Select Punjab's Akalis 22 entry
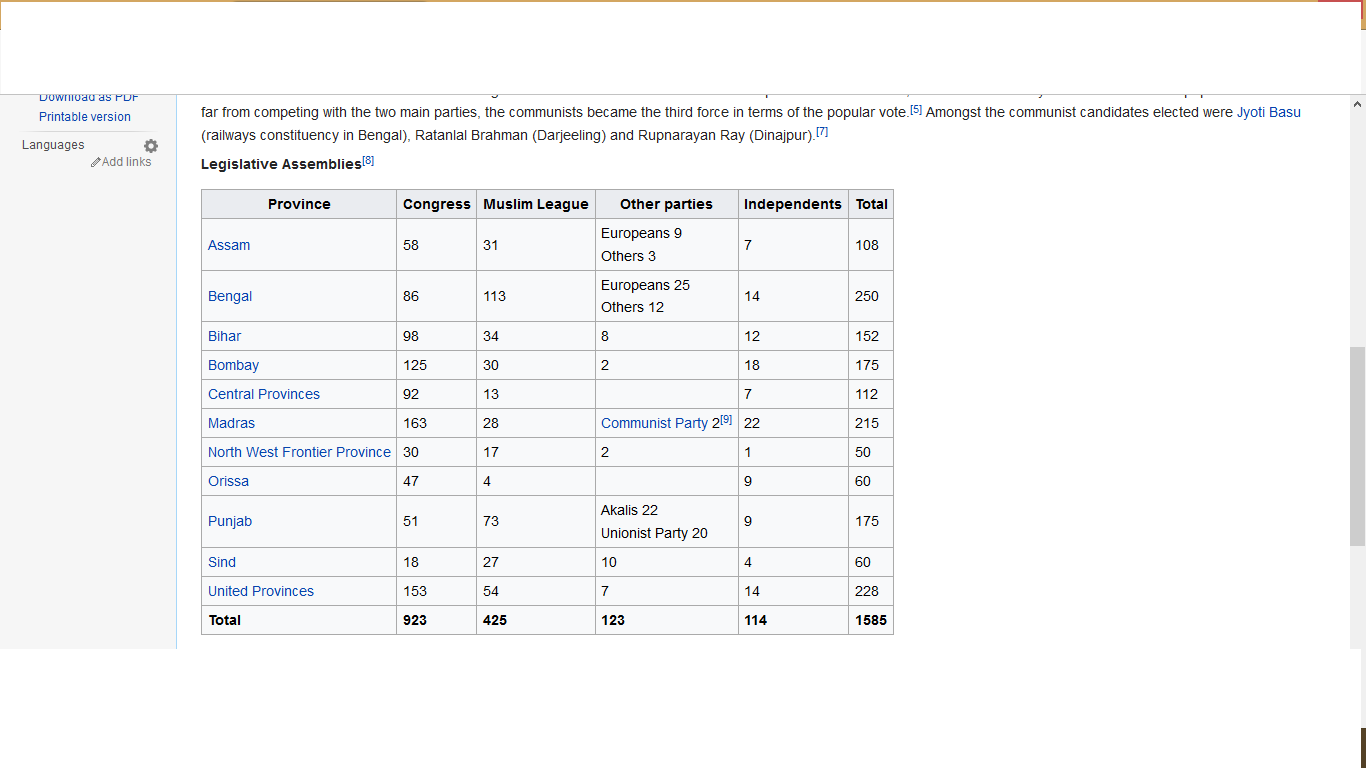Image resolution: width=1366 pixels, height=768 pixels. point(629,510)
